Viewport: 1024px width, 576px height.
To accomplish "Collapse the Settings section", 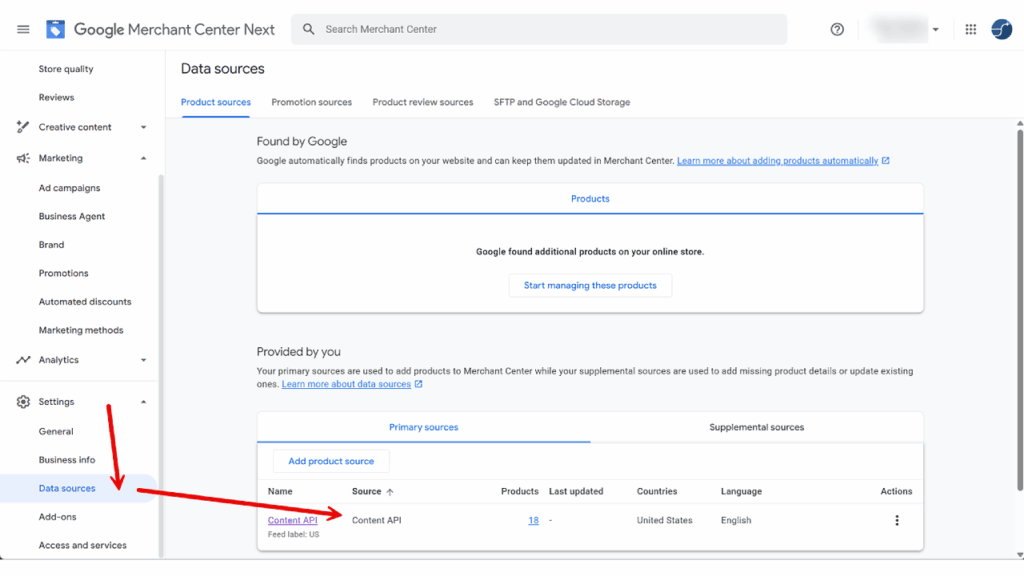I will click(x=142, y=401).
